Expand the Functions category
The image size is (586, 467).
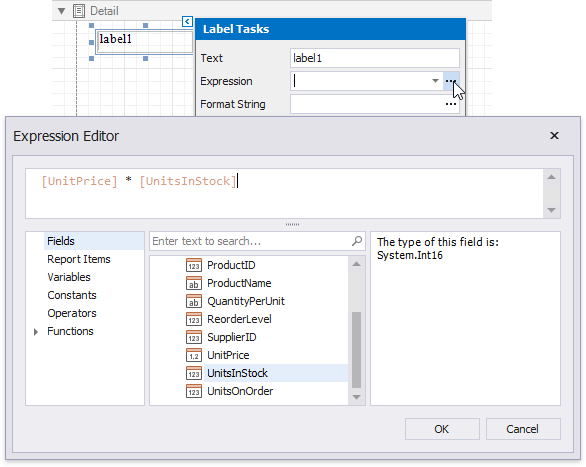point(36,331)
